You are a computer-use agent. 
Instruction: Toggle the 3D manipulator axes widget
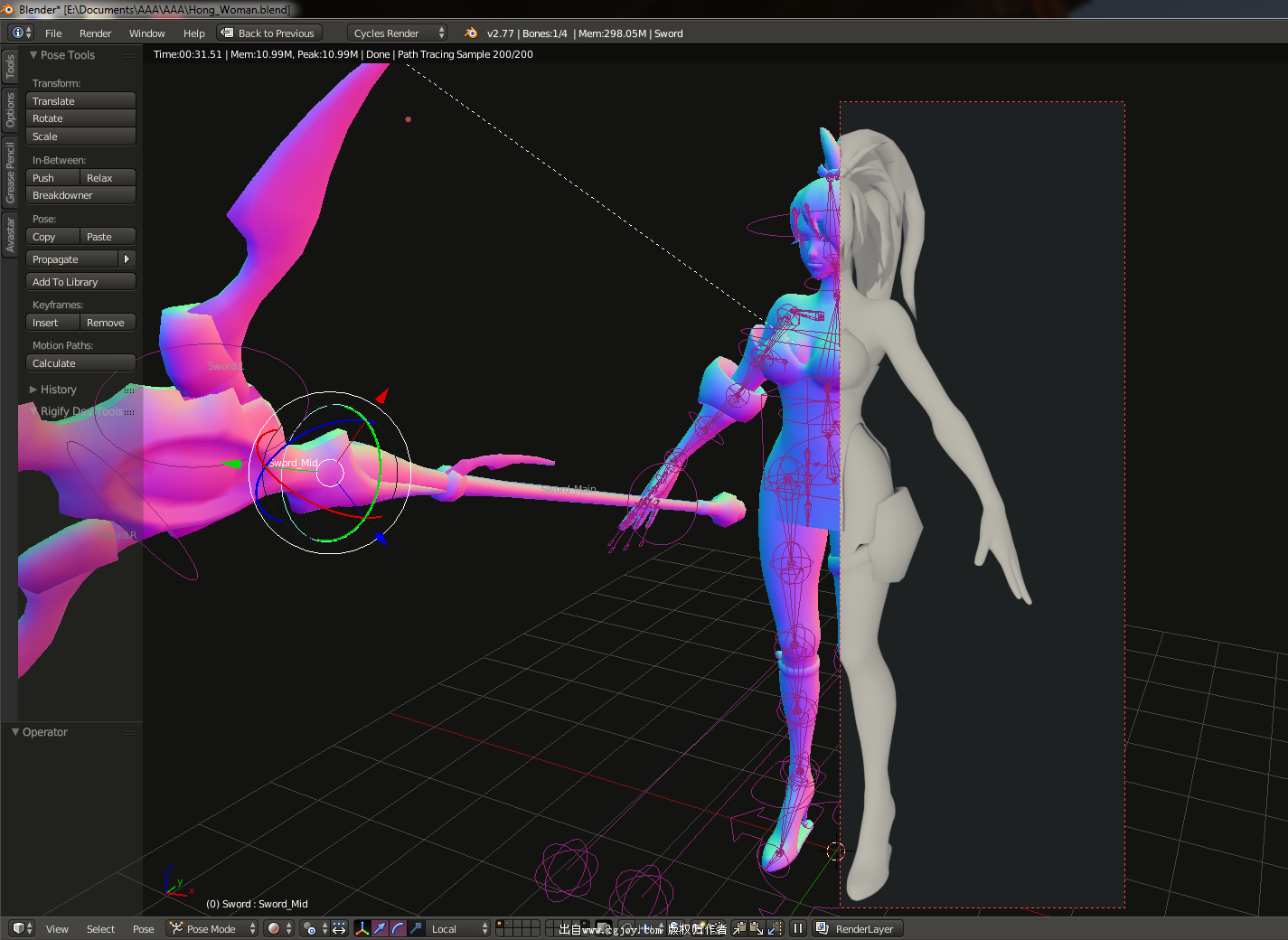[362, 928]
